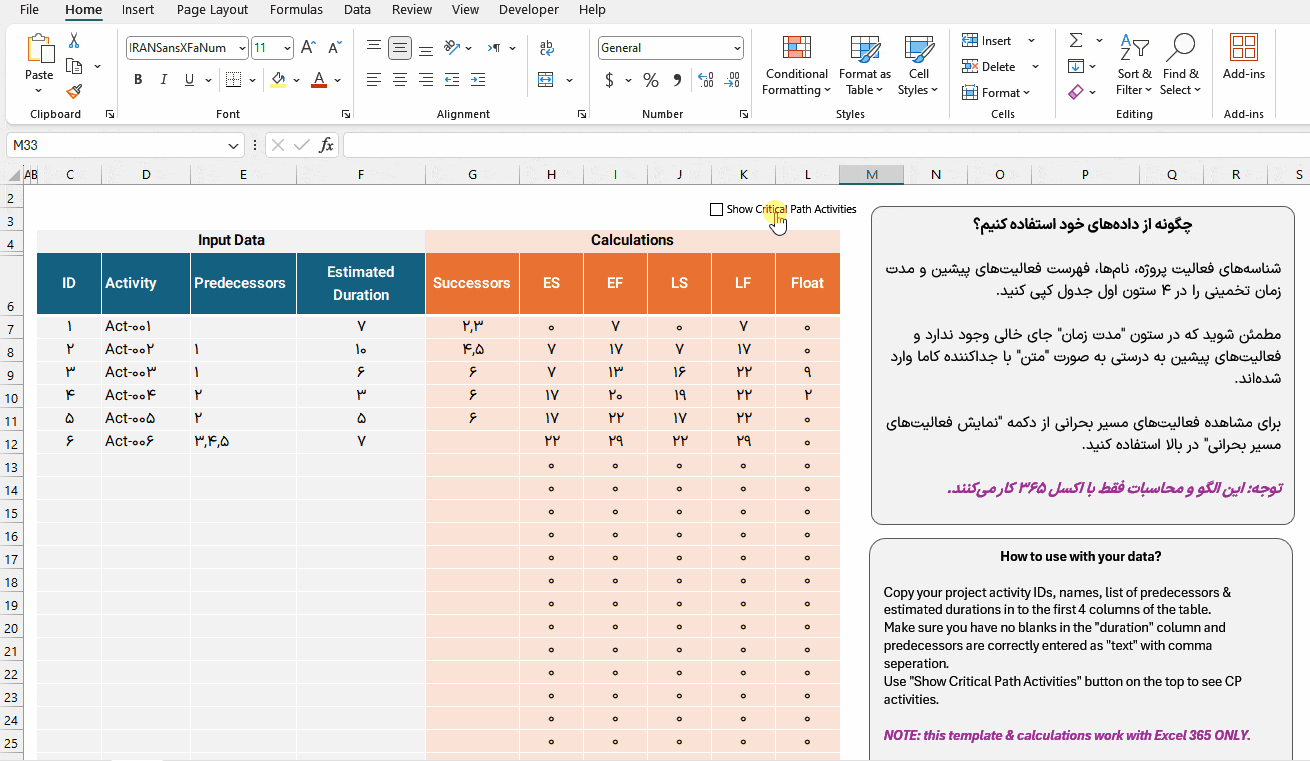Screen dimensions: 1310x761
Task: Apply the yellow fill color bucket
Action: coord(278,80)
